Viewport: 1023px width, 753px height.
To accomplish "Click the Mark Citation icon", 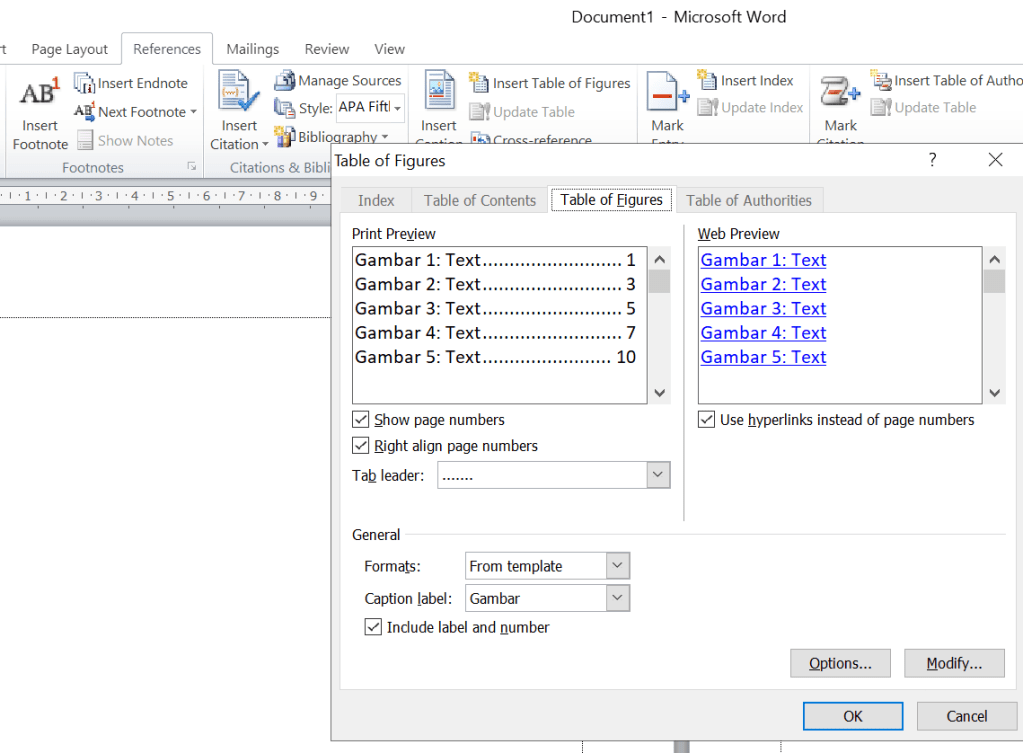I will click(x=840, y=95).
